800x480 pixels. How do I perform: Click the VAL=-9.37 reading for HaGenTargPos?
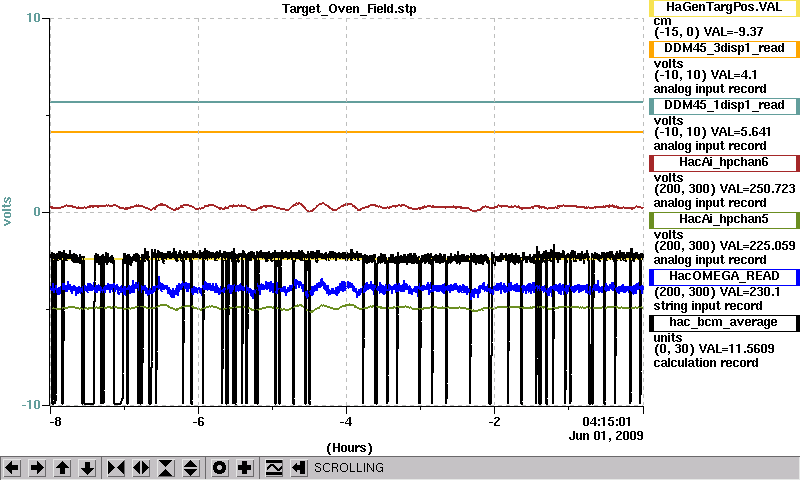(733, 32)
